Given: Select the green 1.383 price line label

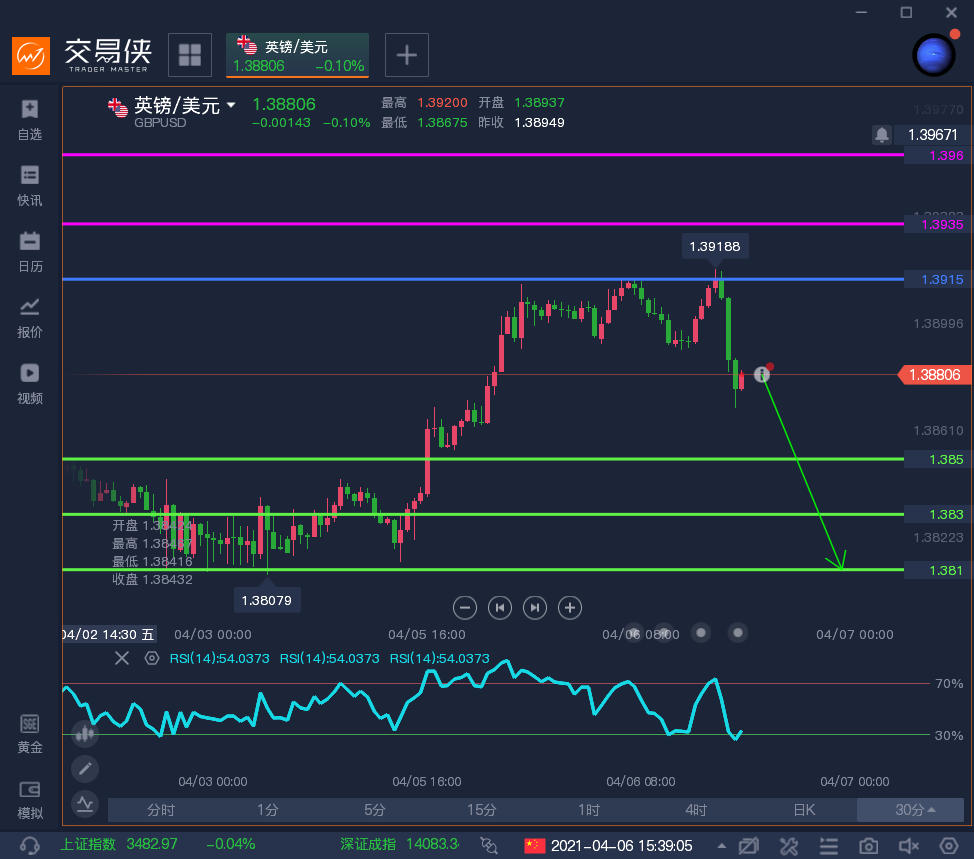Looking at the screenshot, I should point(938,514).
